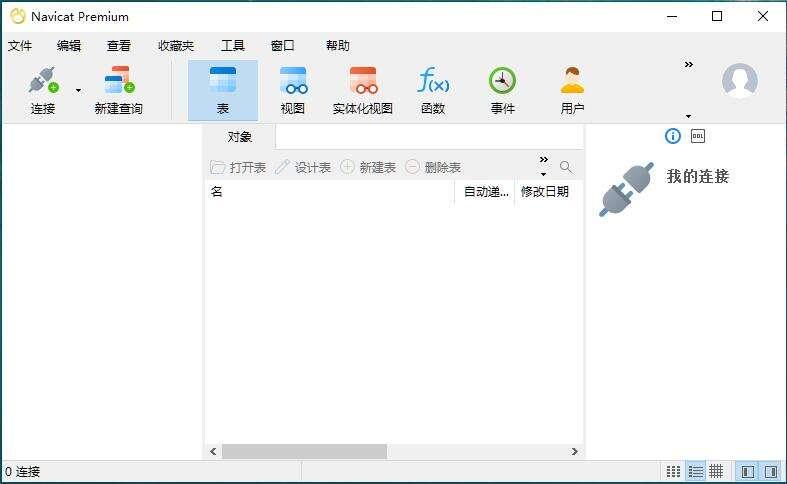Click the 连接 (Connection) plug icon
This screenshot has width=787, height=484.
tap(42, 82)
